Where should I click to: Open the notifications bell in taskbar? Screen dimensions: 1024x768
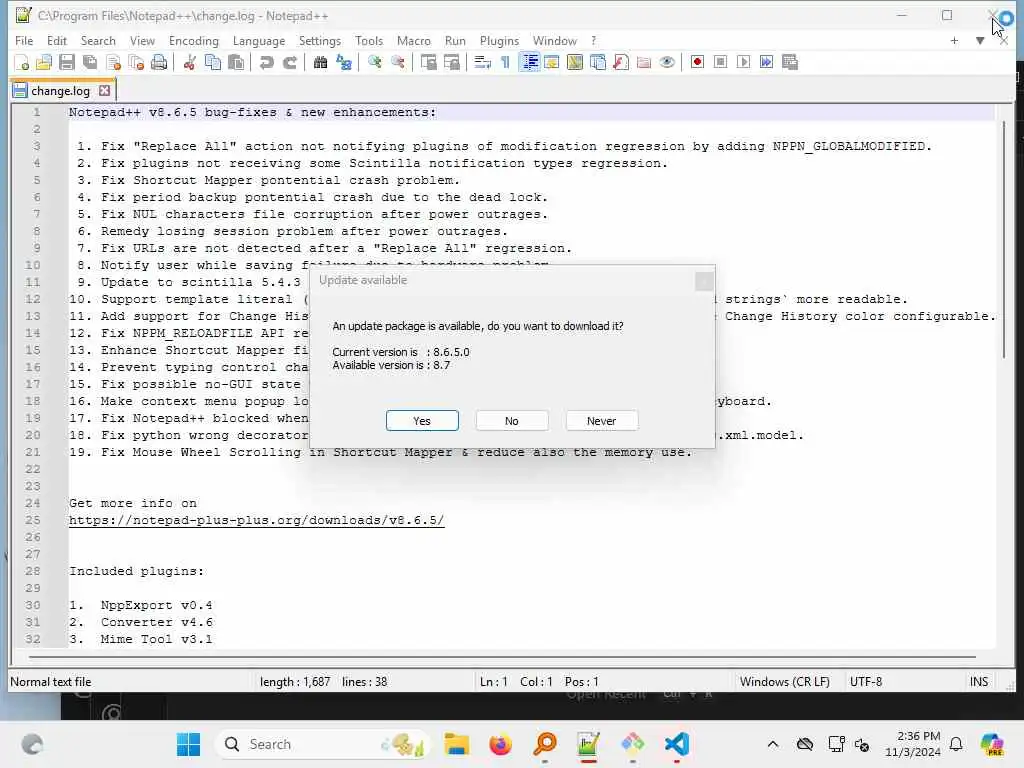tap(956, 744)
